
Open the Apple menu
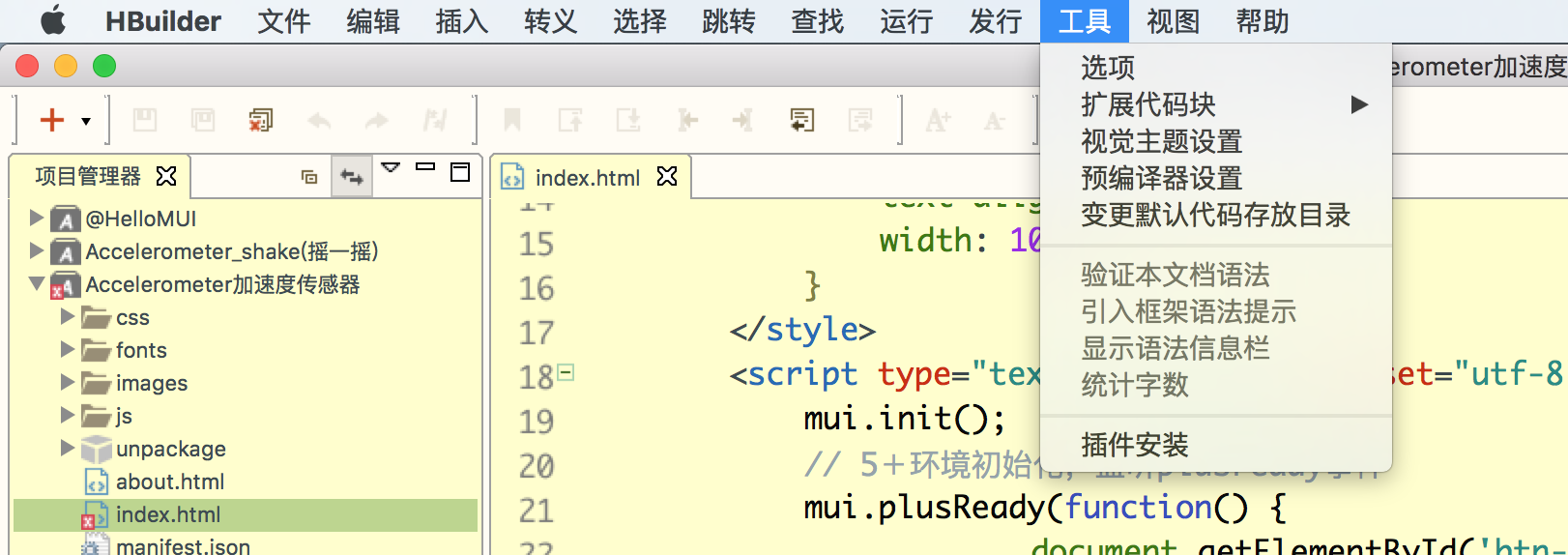coord(53,20)
